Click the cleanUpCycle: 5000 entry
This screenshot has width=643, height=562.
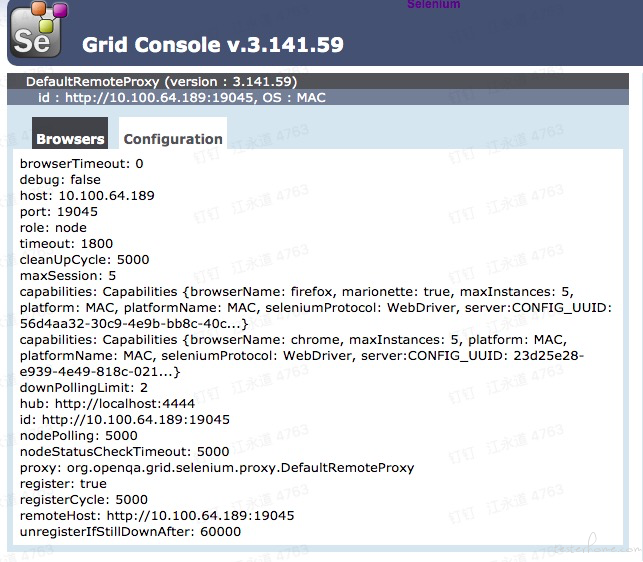84,260
